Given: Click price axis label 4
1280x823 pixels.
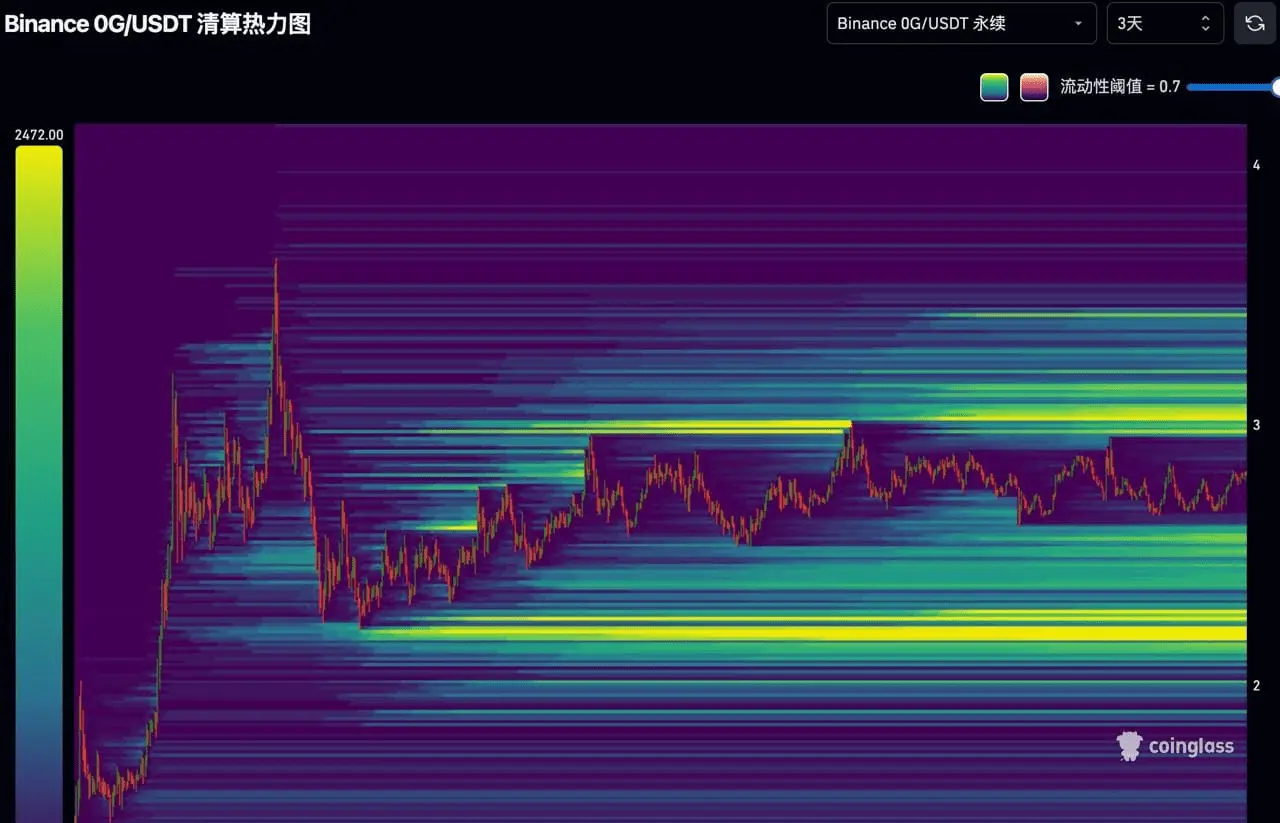Looking at the screenshot, I should click(1256, 165).
